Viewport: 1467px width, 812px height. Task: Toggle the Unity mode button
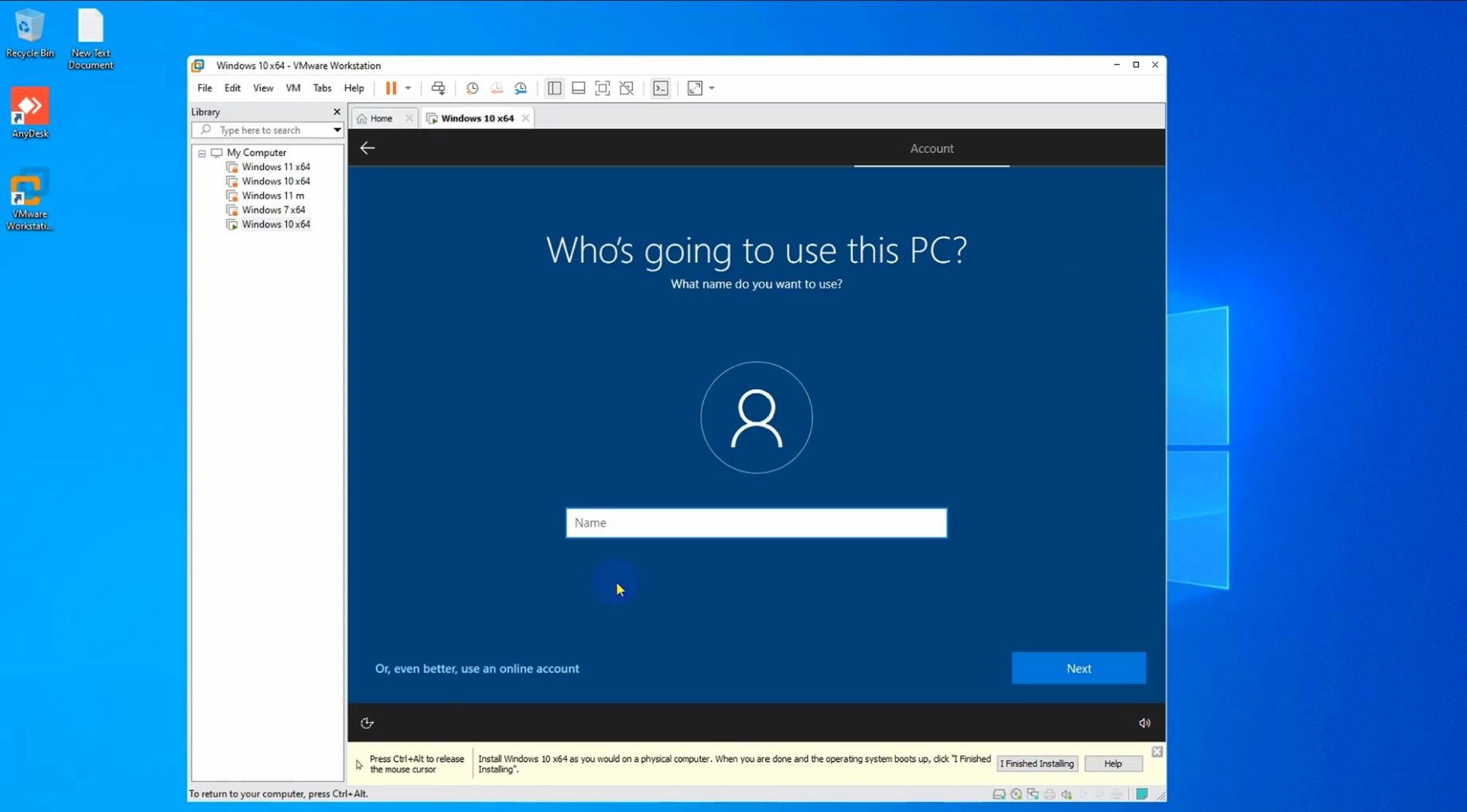click(x=627, y=88)
